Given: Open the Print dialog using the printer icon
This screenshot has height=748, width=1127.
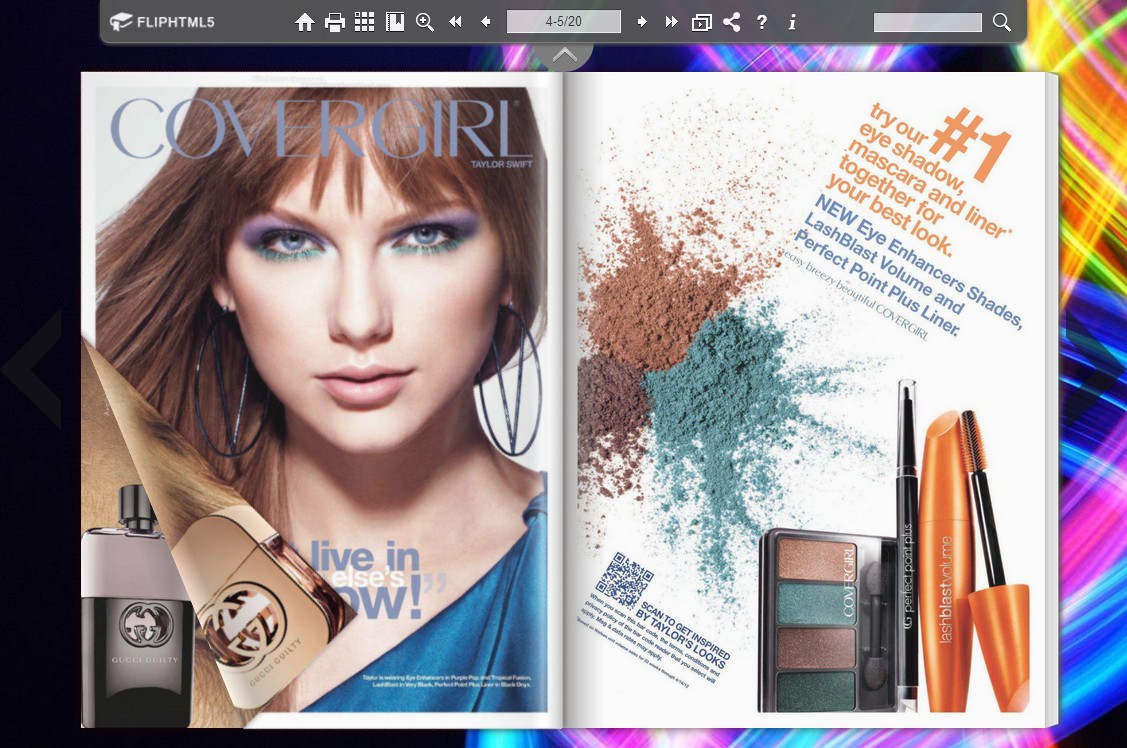Looking at the screenshot, I should coord(335,21).
